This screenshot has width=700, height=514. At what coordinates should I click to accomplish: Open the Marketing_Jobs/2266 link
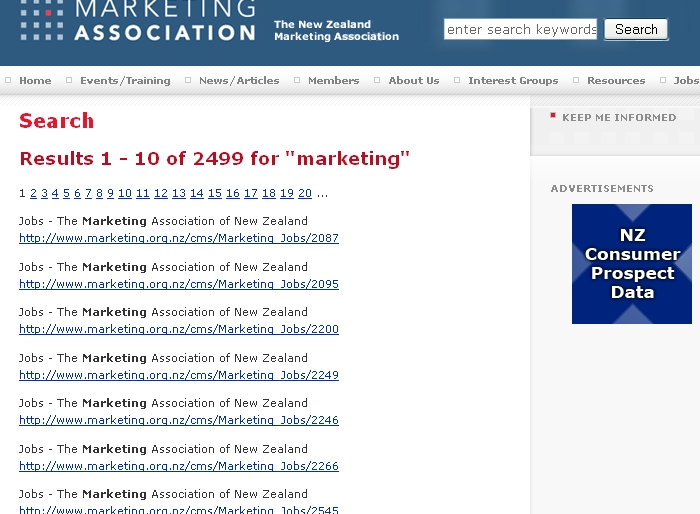179,466
